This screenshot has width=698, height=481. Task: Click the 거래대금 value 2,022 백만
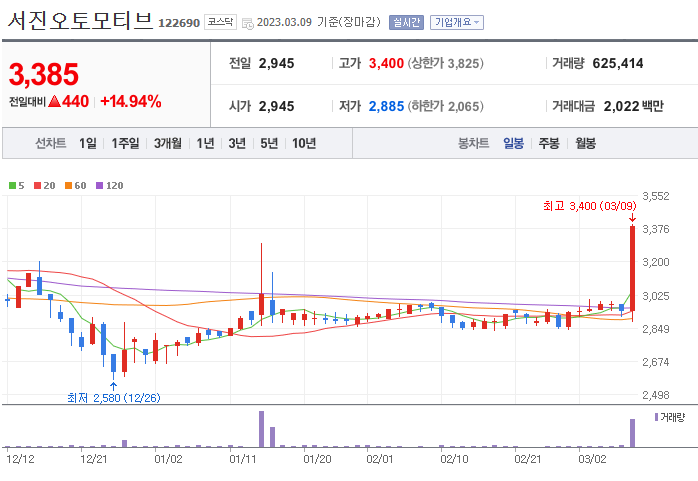633,106
